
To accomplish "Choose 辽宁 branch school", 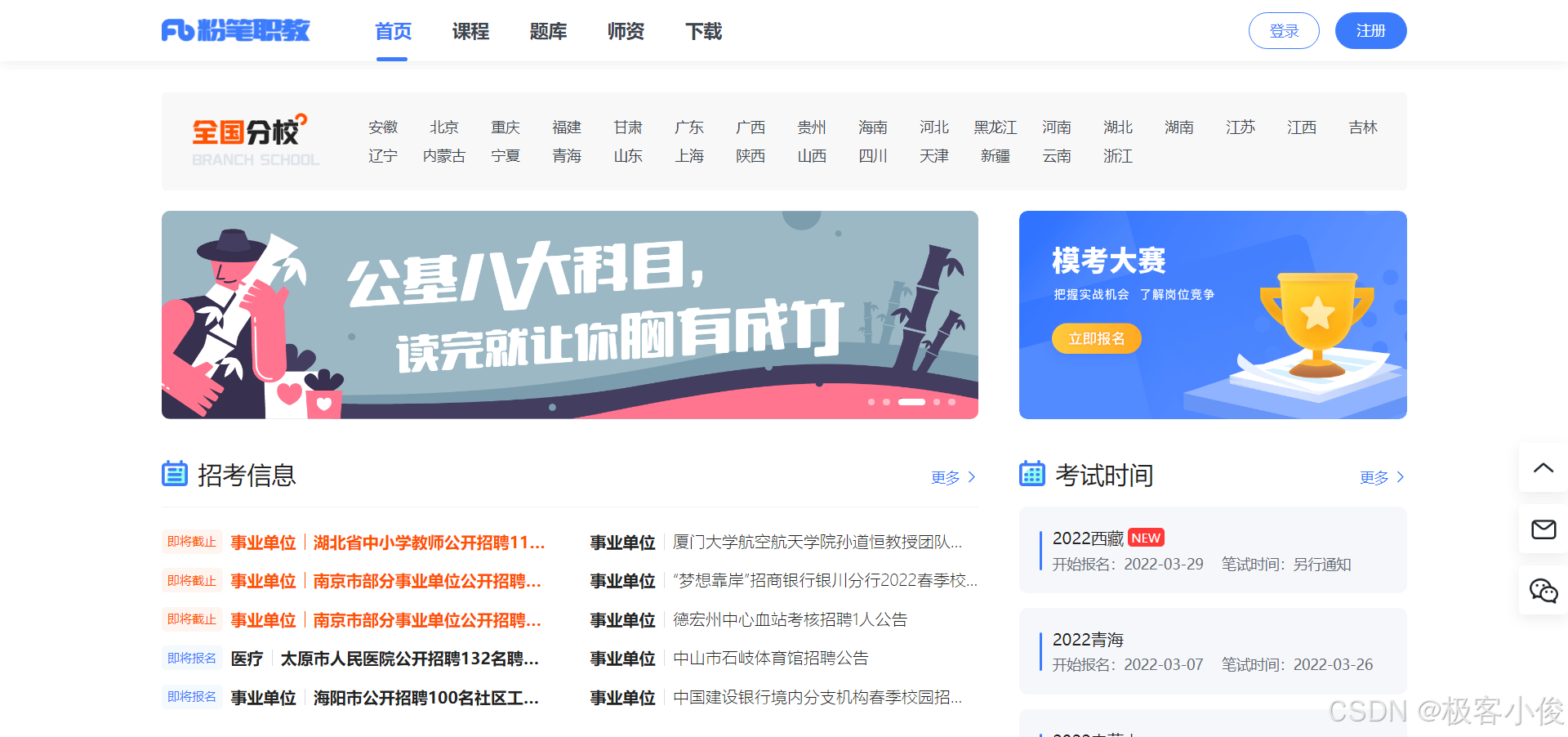I will point(383,156).
